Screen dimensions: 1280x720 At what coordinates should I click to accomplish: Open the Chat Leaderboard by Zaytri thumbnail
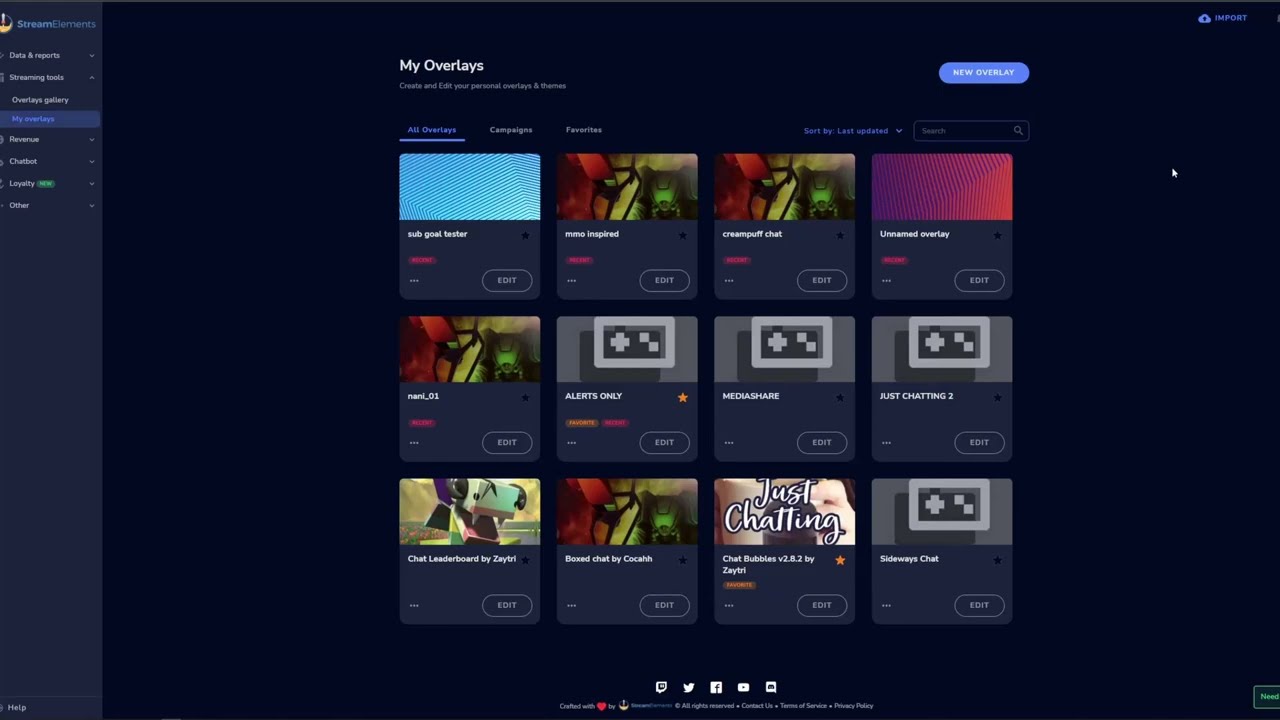470,511
